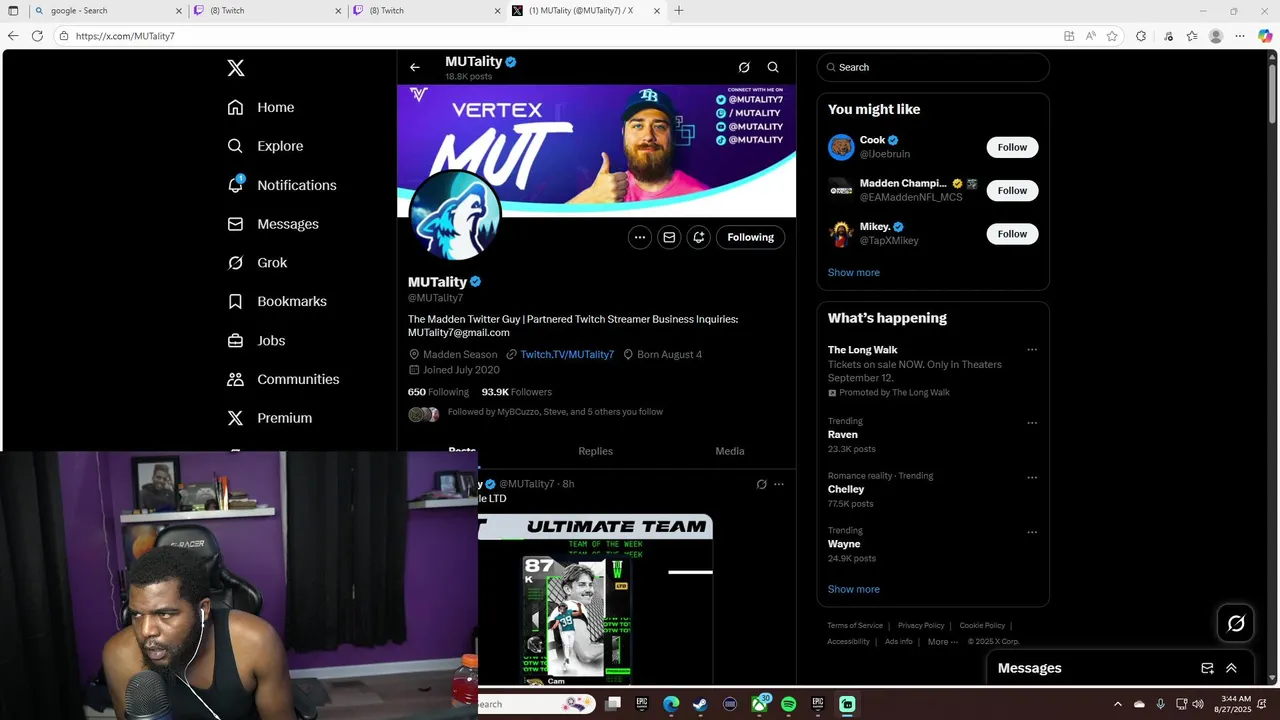
Task: Follow Madden Championship Series account
Action: click(x=1012, y=190)
